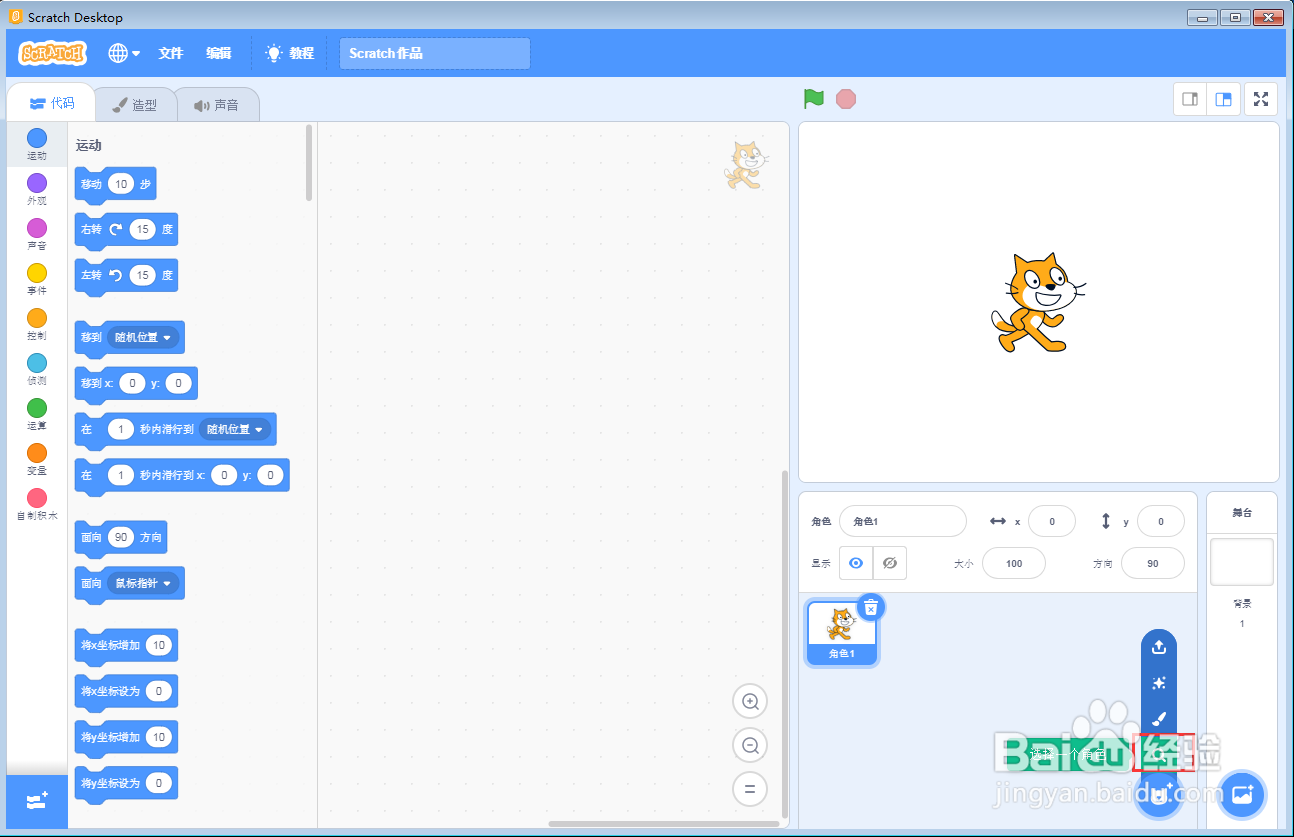
Task: Switch stage to small view layout toggle
Action: click(1190, 99)
